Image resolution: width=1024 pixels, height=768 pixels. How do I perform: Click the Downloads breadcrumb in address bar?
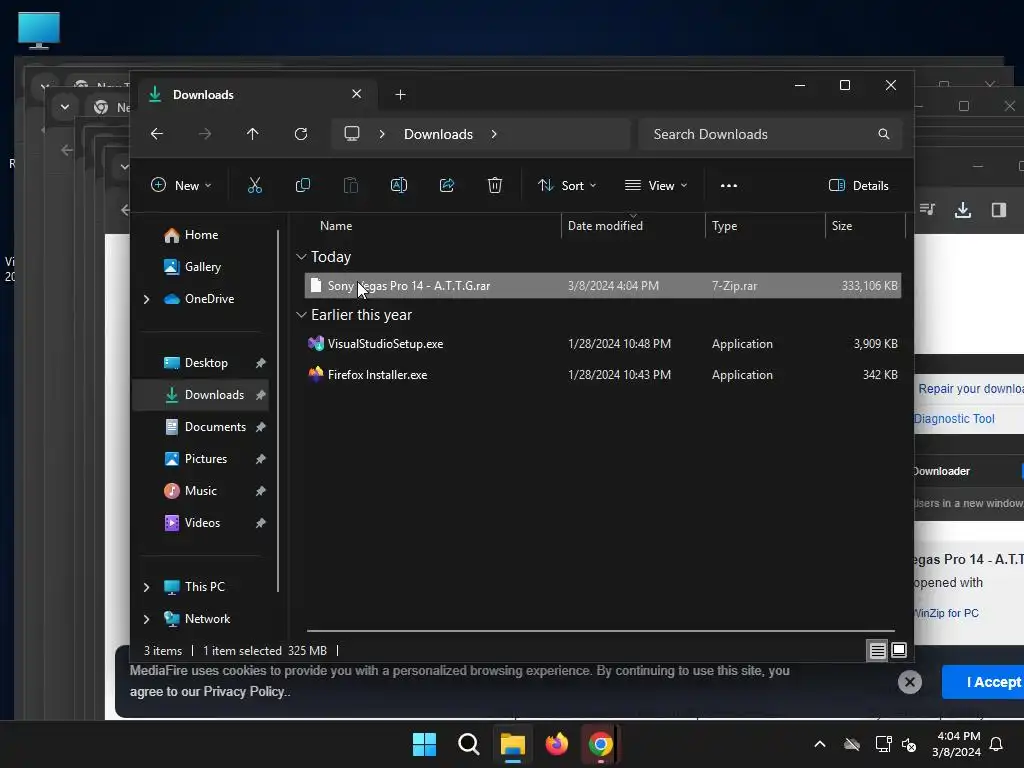[x=438, y=134]
